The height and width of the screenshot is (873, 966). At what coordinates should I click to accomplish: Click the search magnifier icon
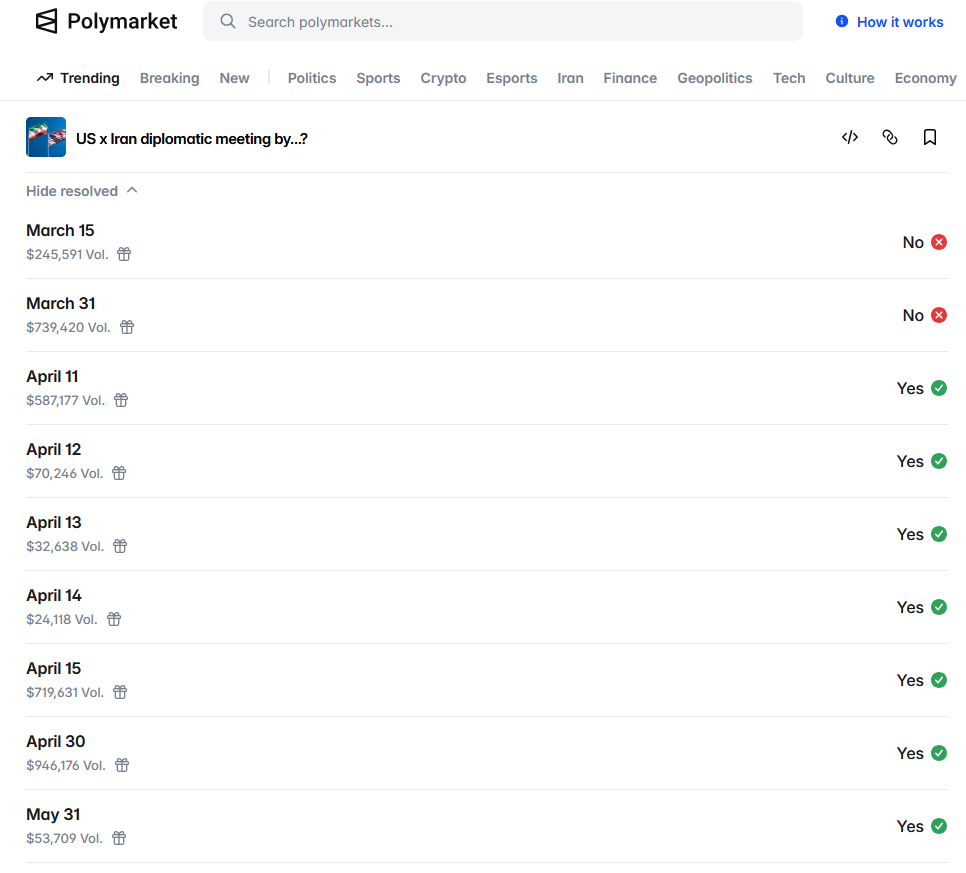pyautogui.click(x=228, y=22)
